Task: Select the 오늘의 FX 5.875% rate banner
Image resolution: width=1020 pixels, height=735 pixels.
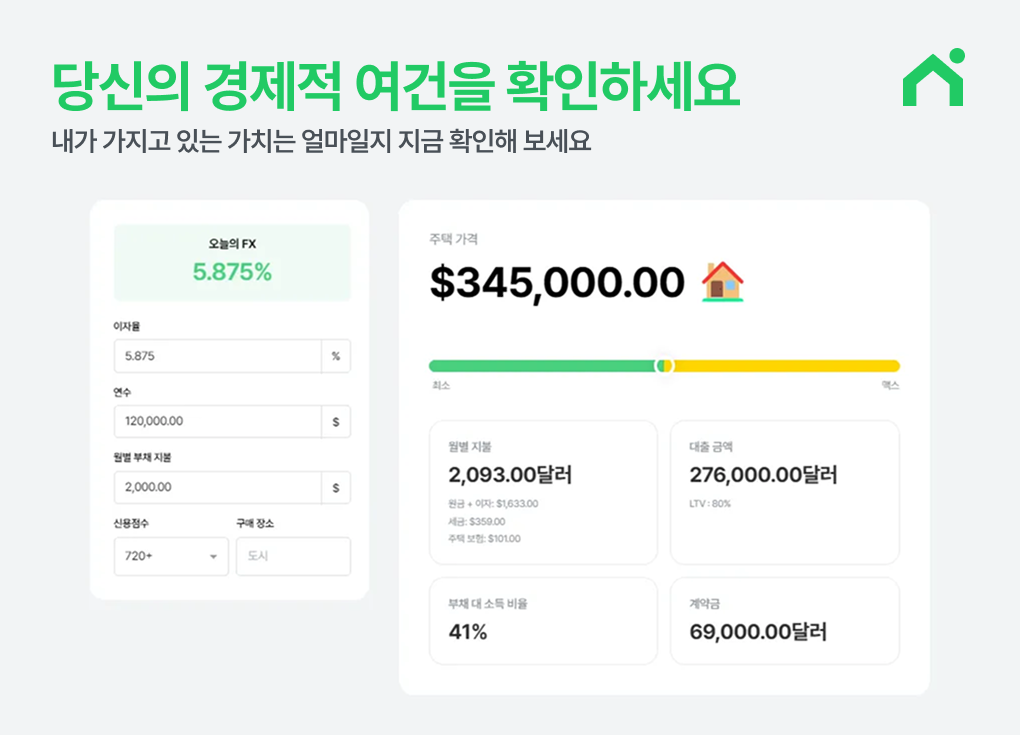Action: [x=232, y=262]
